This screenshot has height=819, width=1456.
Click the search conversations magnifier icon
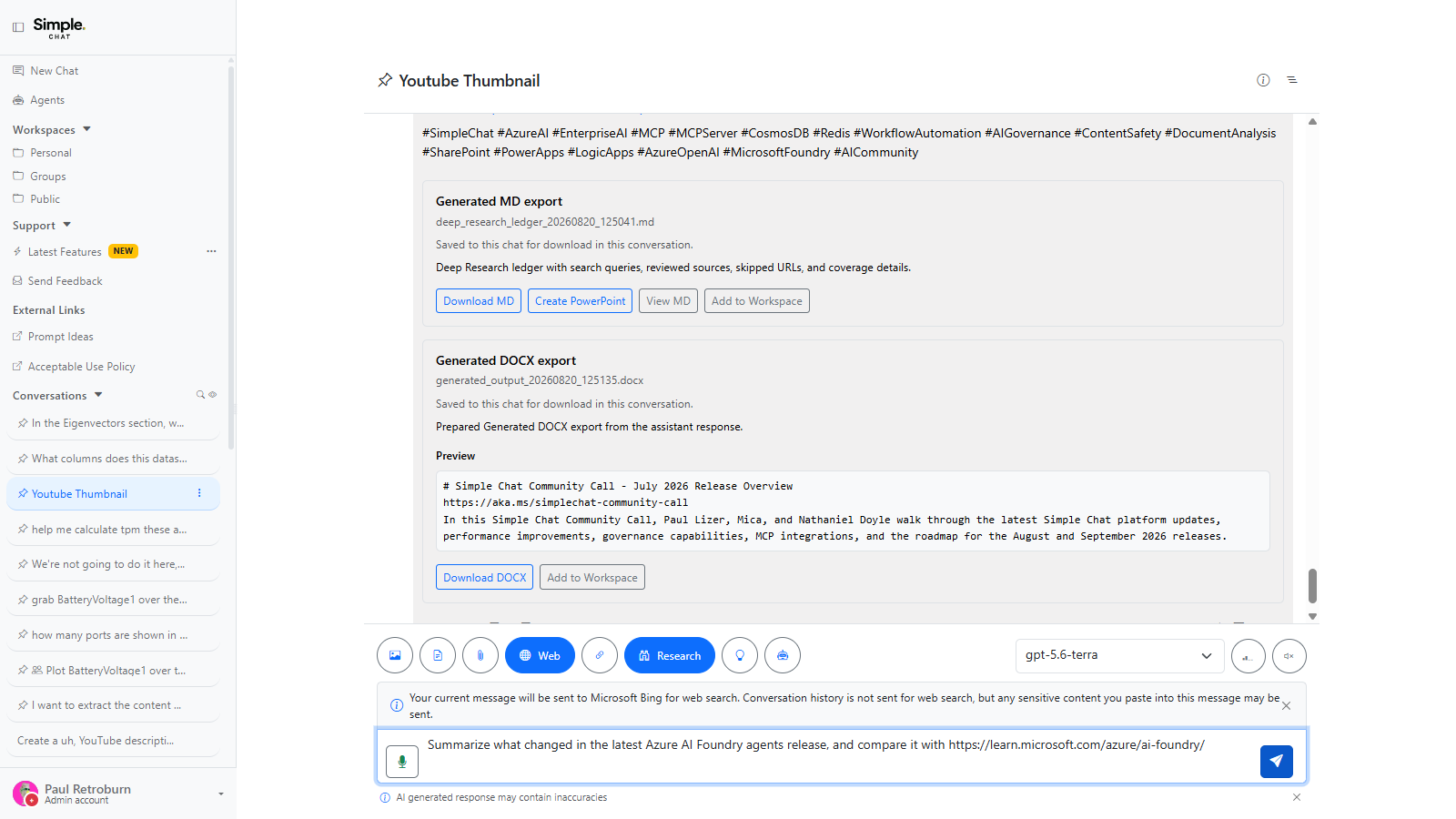200,395
